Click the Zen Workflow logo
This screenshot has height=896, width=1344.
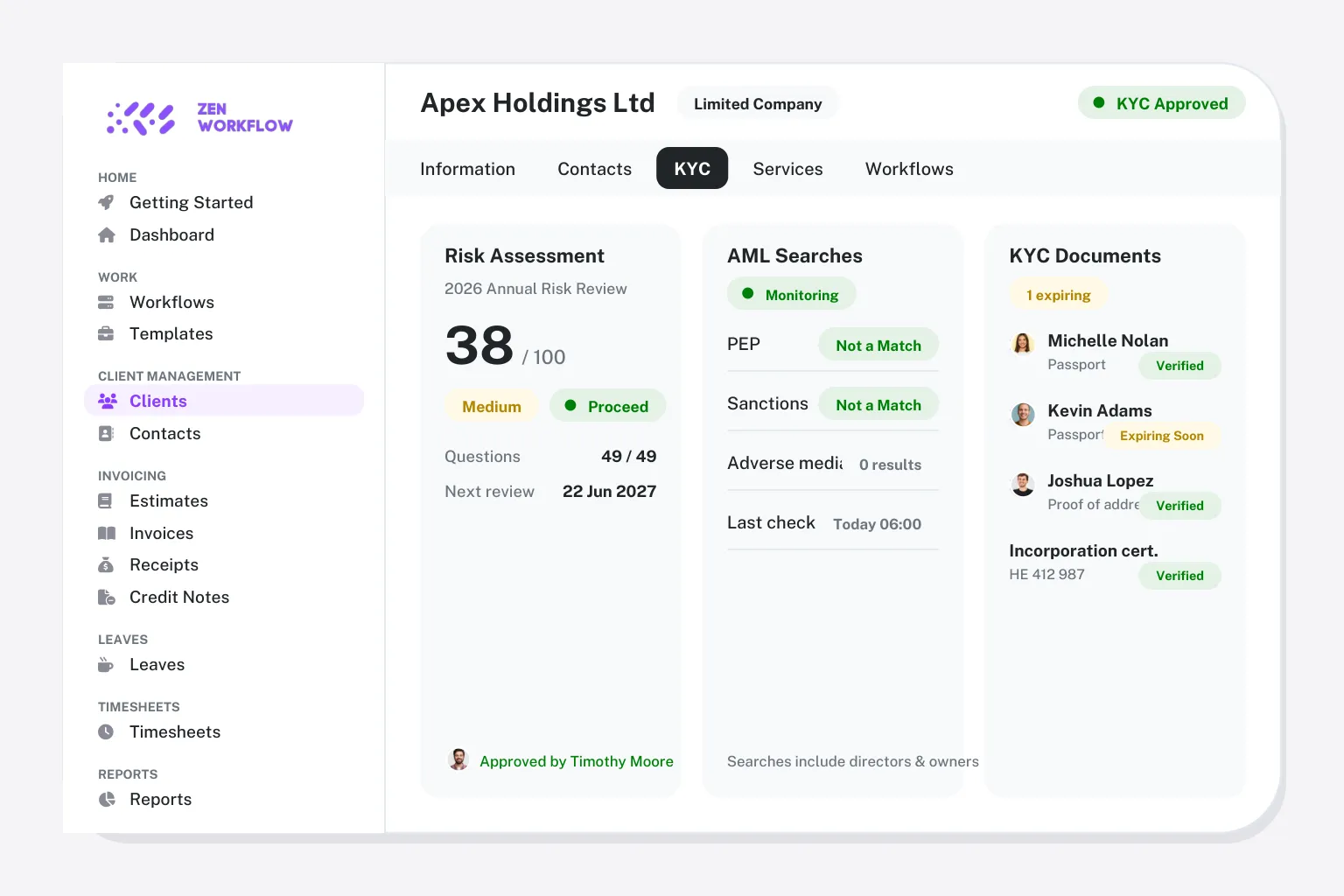[x=199, y=118]
